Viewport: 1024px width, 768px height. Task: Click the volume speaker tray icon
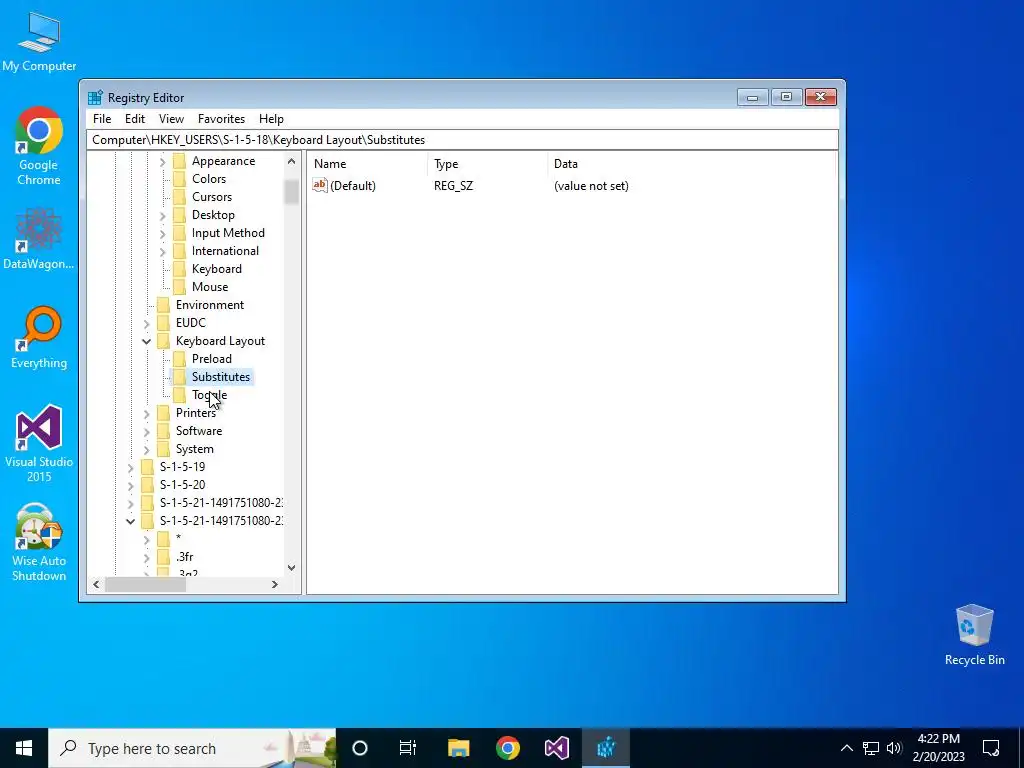pyautogui.click(x=894, y=748)
